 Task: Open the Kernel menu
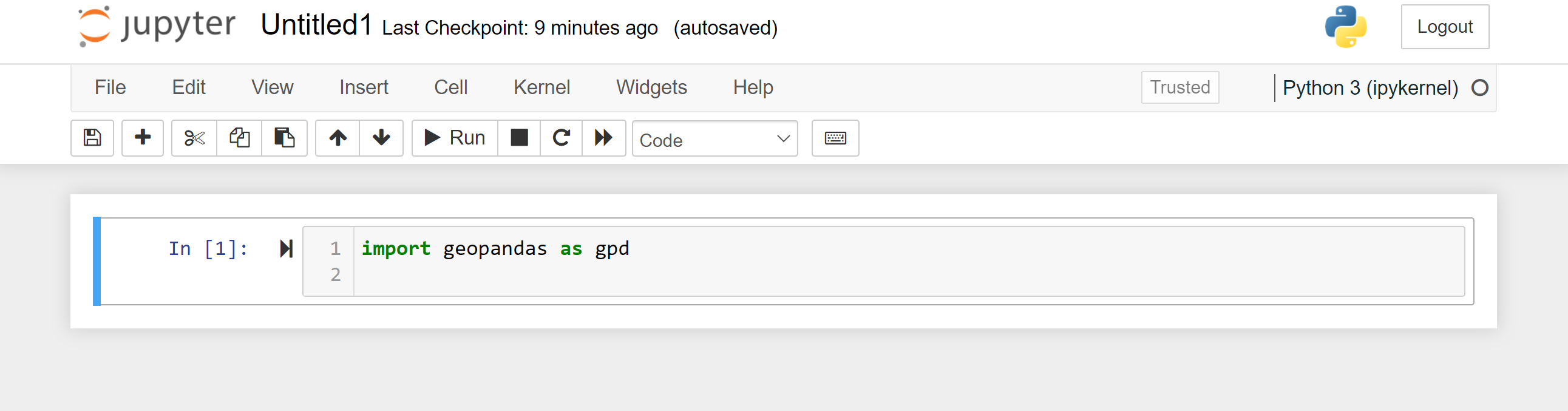point(541,87)
